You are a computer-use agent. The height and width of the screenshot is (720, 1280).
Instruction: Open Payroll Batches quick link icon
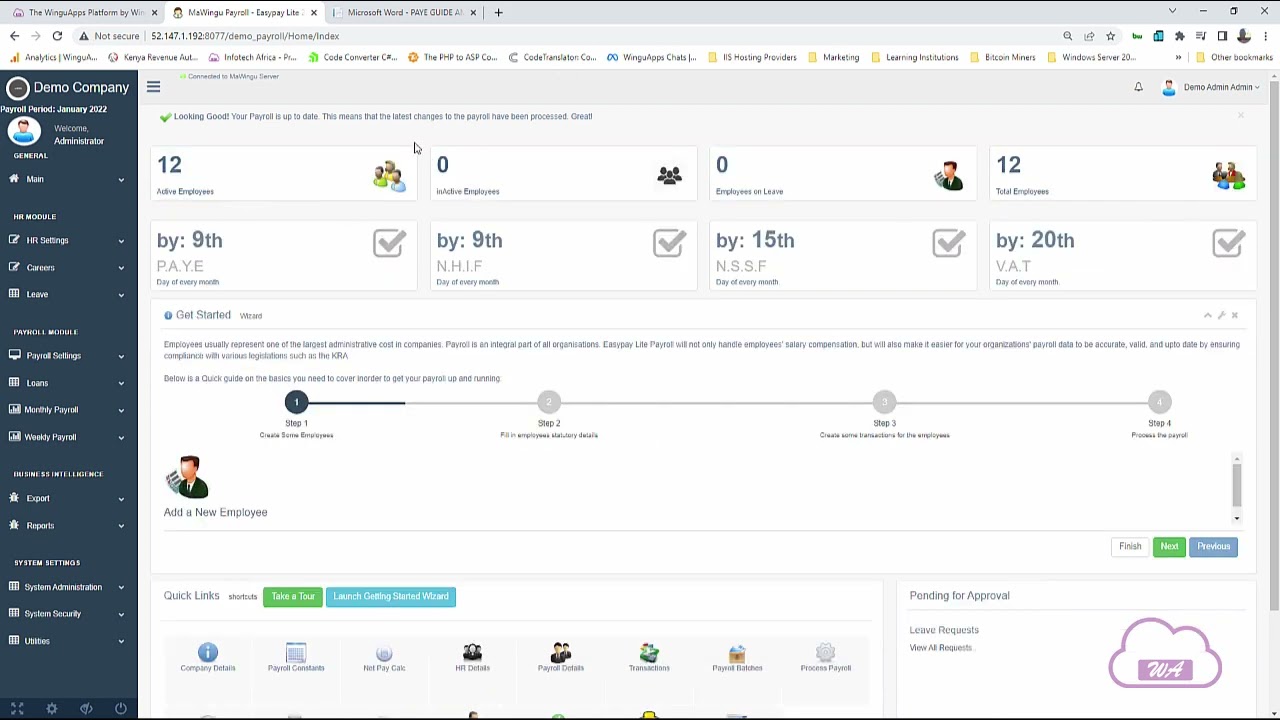pyautogui.click(x=737, y=653)
